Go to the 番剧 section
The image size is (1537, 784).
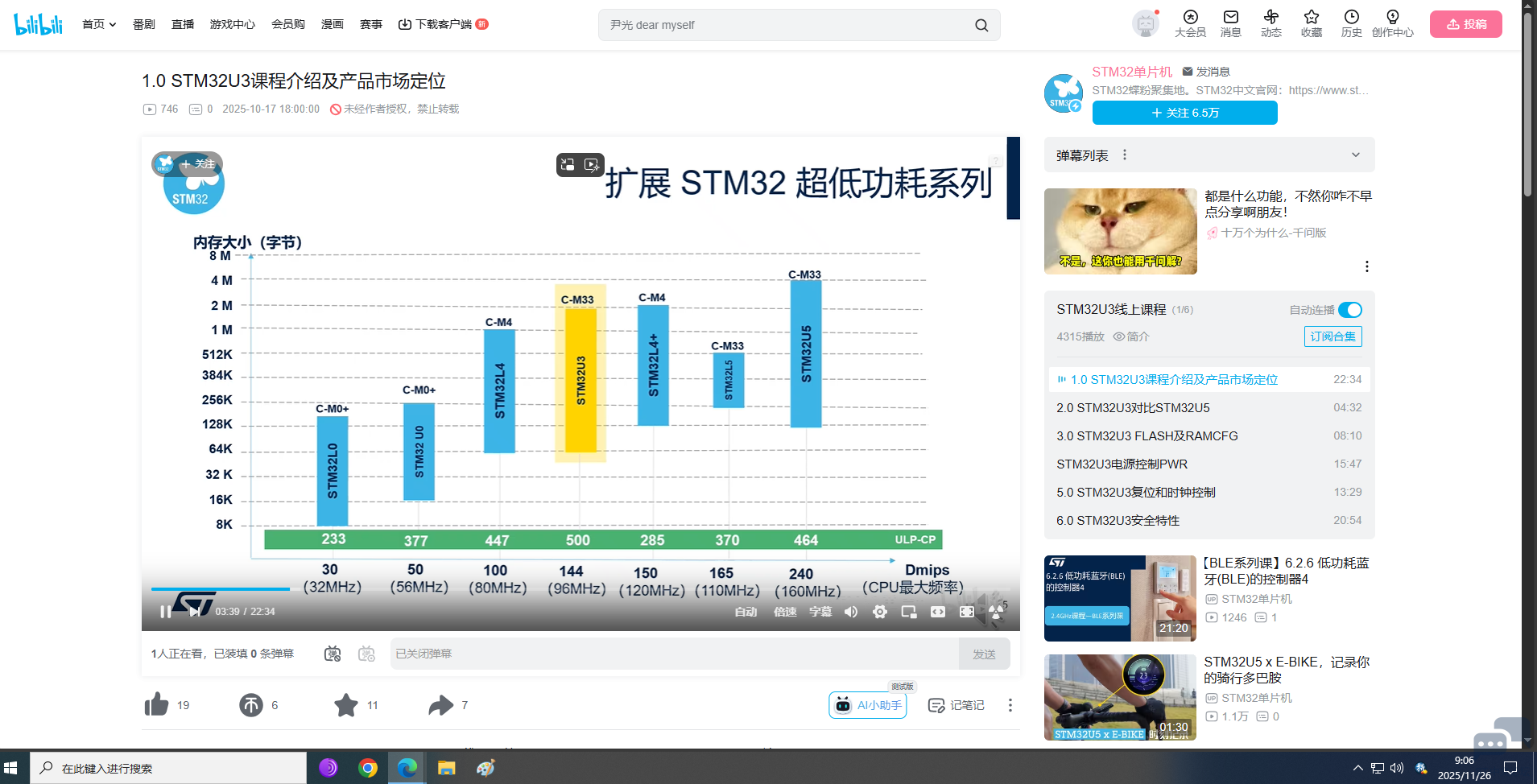(x=143, y=24)
